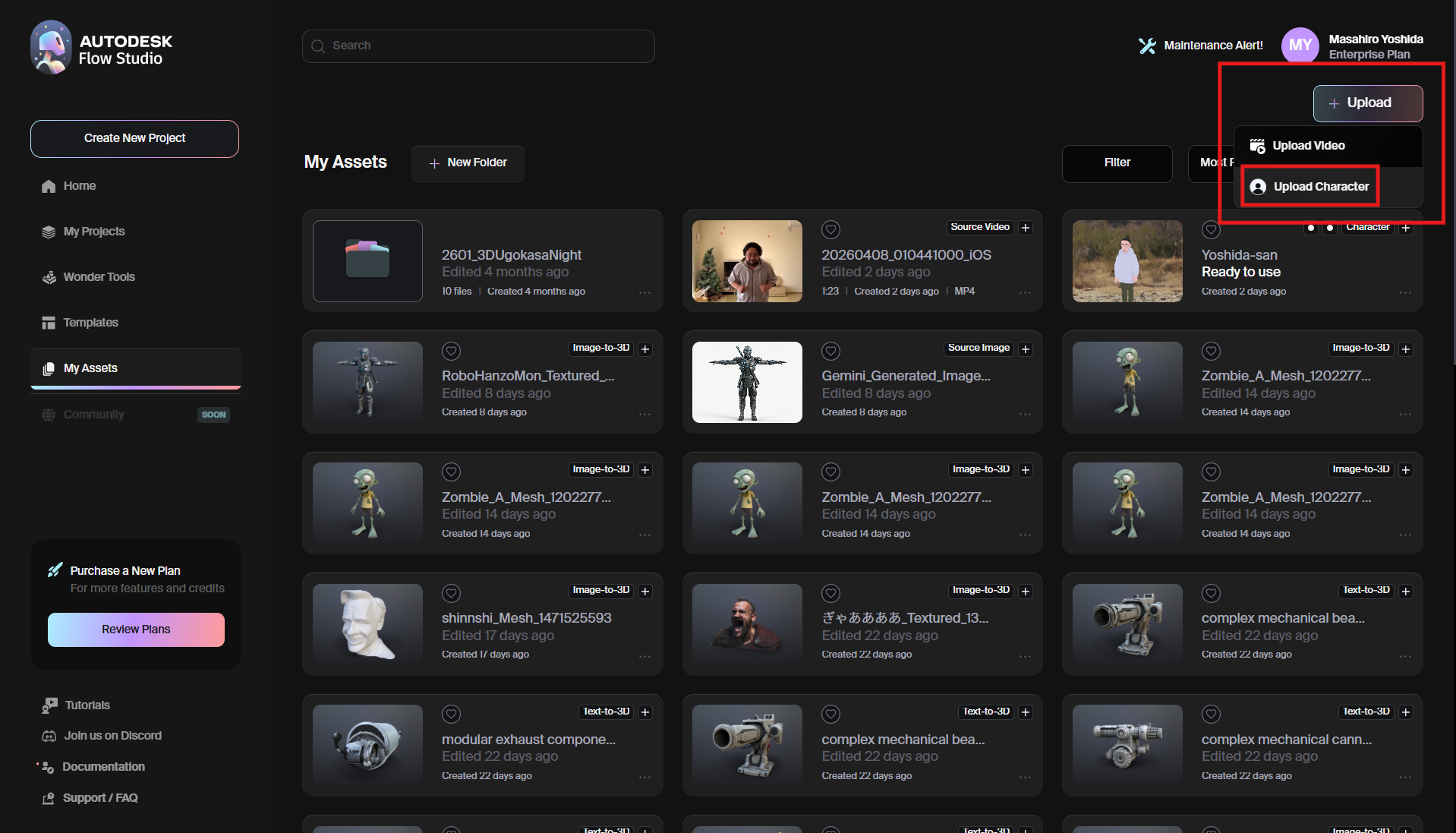Screen dimensions: 1456x833
Task: Click the Autodesk Flow Studio logo
Action: coord(102,49)
